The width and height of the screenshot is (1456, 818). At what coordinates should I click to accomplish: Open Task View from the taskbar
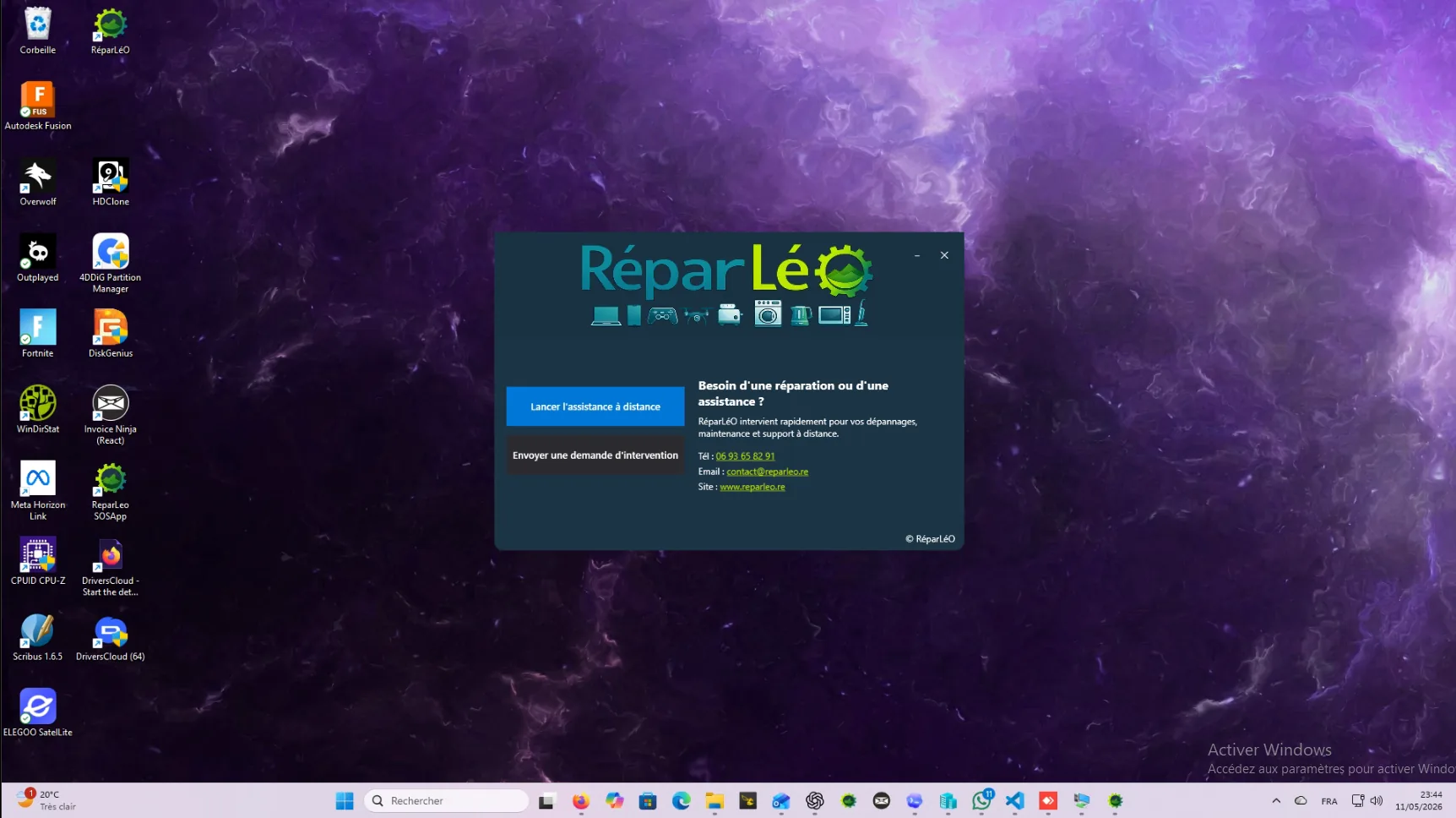tap(546, 801)
